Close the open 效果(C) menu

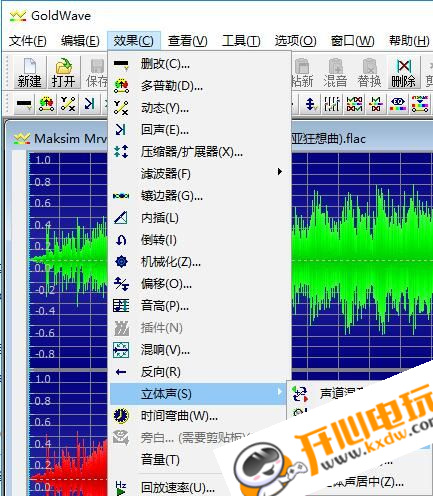(x=134, y=41)
